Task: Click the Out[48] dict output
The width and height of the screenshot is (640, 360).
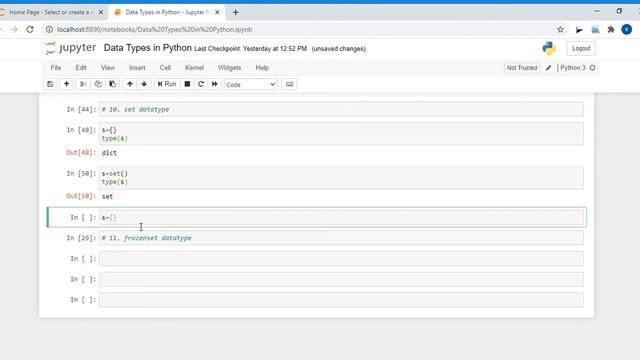Action: [x=109, y=153]
